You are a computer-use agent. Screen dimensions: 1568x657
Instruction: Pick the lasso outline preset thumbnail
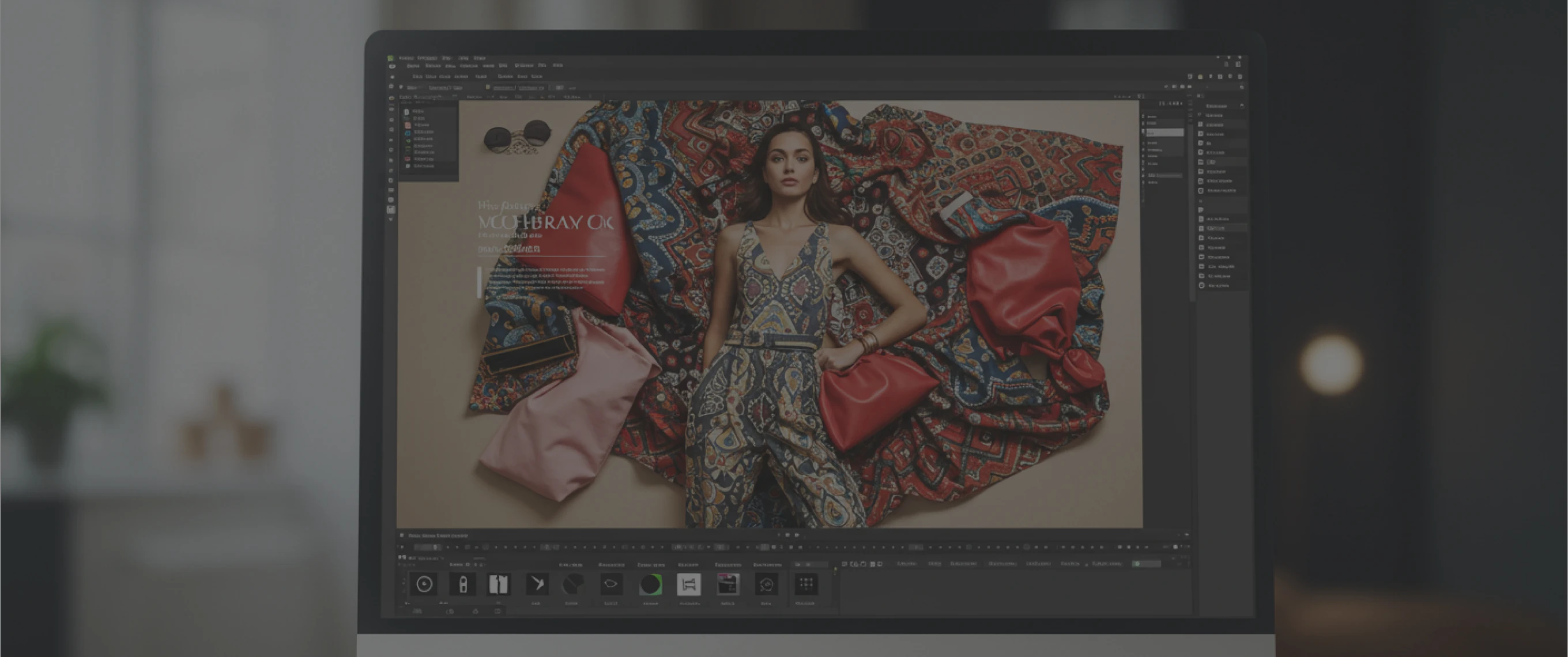coord(610,584)
